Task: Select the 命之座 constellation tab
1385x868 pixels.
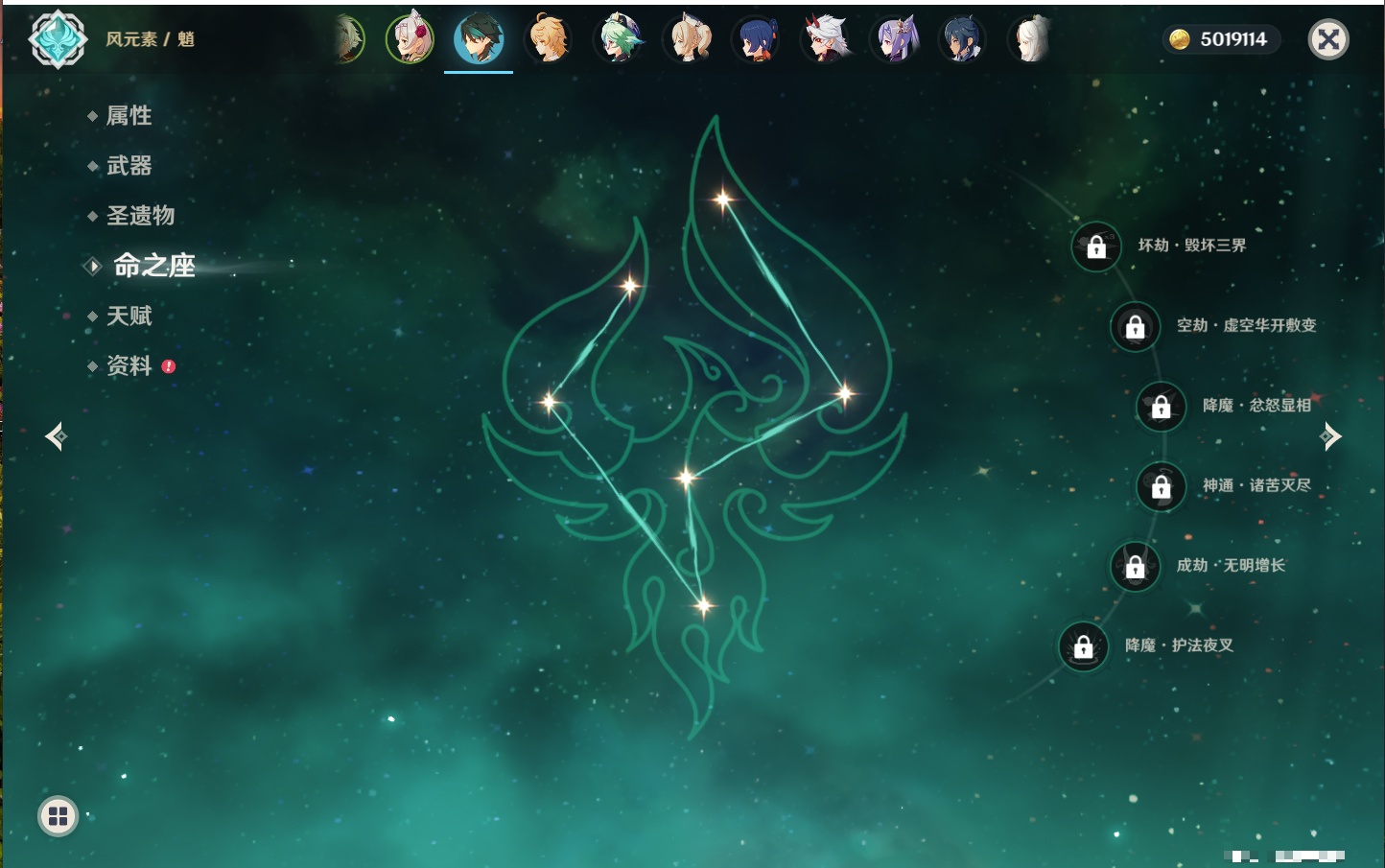Action: [x=154, y=266]
